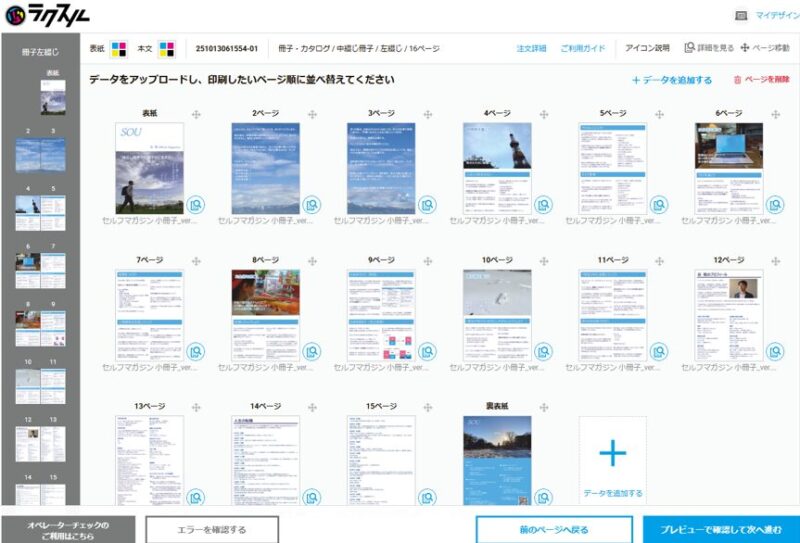
Task: Click the 表紙 CMYK color swatch
Action: (119, 49)
